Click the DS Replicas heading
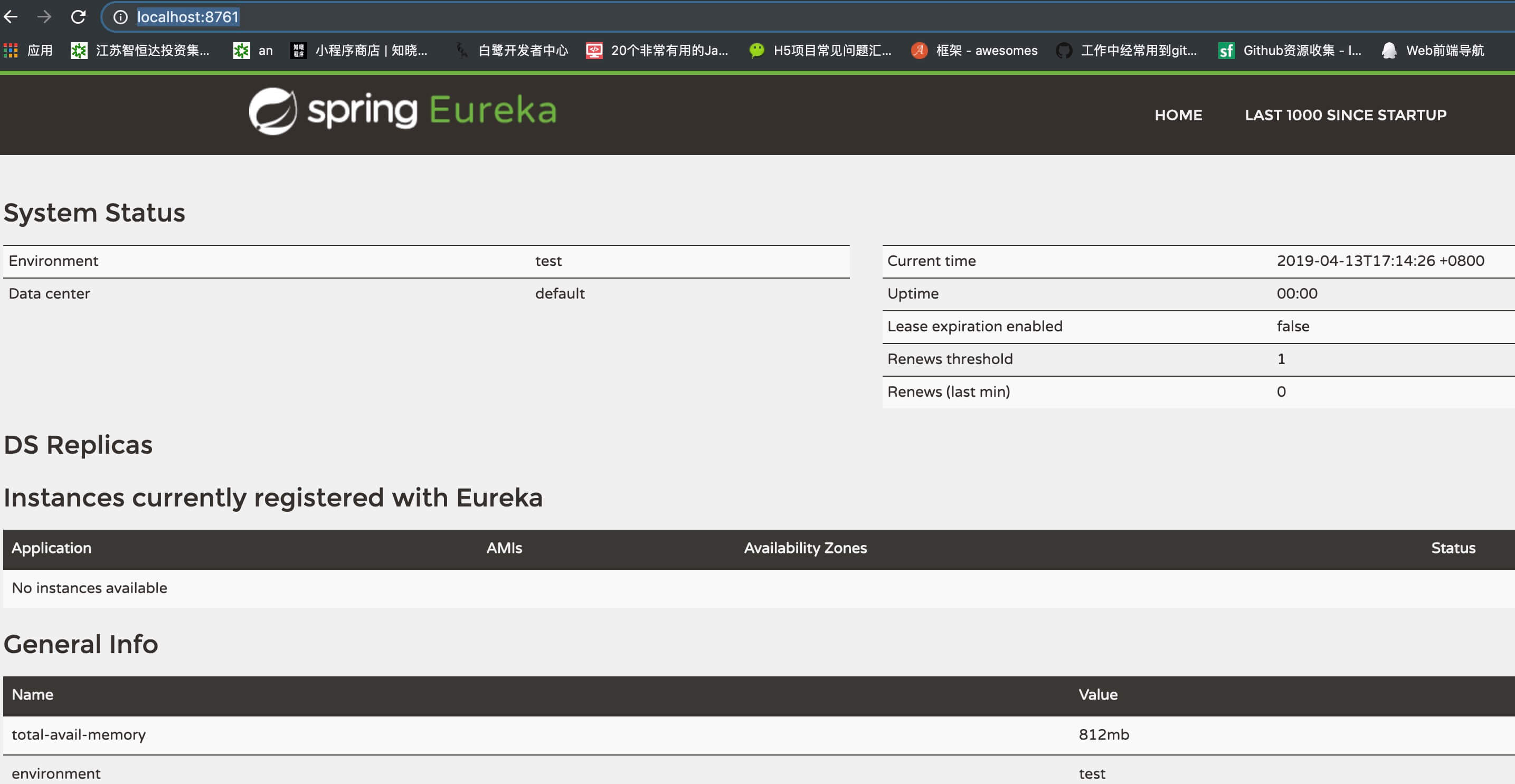 tap(78, 445)
